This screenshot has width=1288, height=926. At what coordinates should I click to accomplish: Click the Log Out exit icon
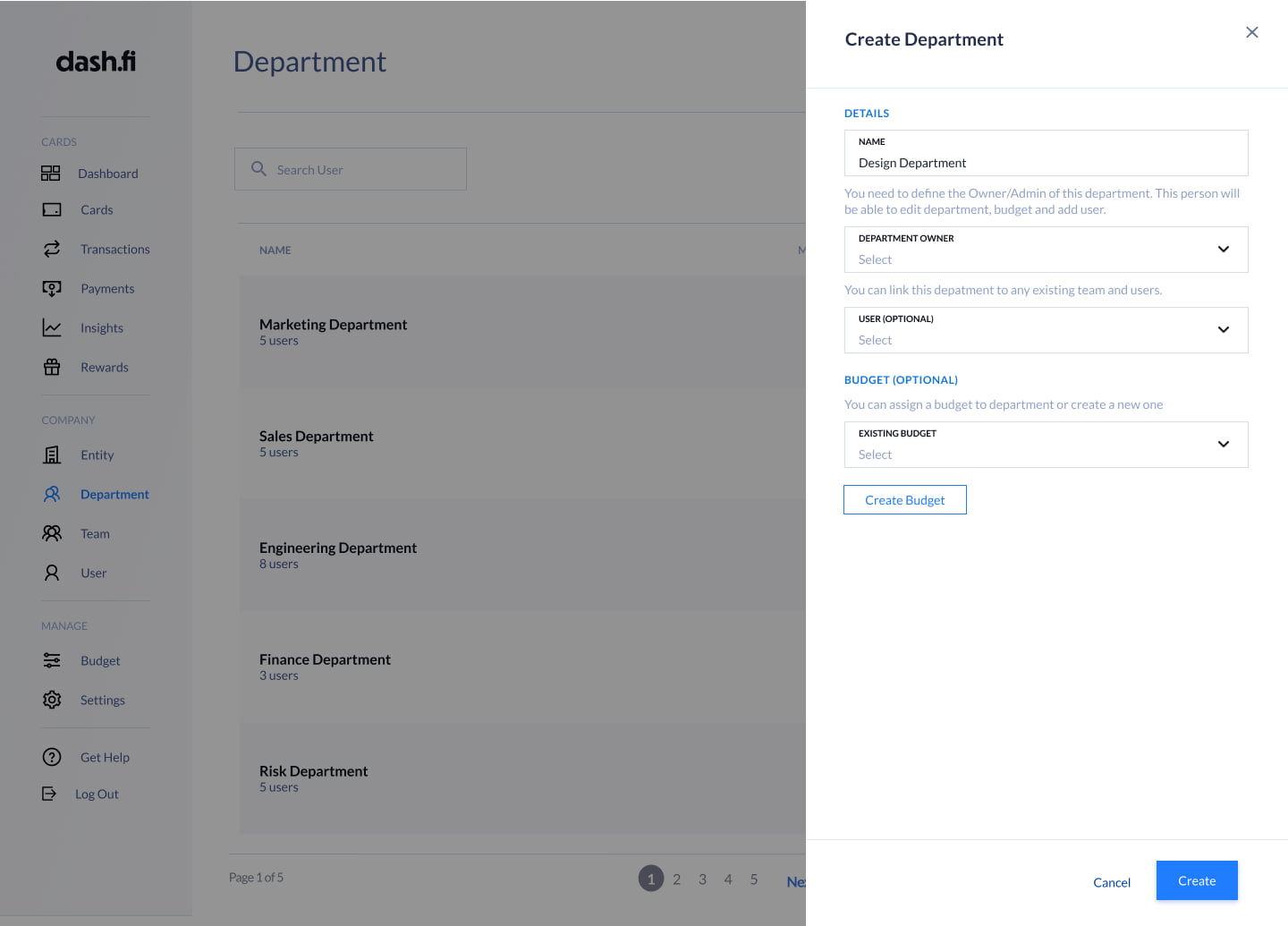point(49,794)
